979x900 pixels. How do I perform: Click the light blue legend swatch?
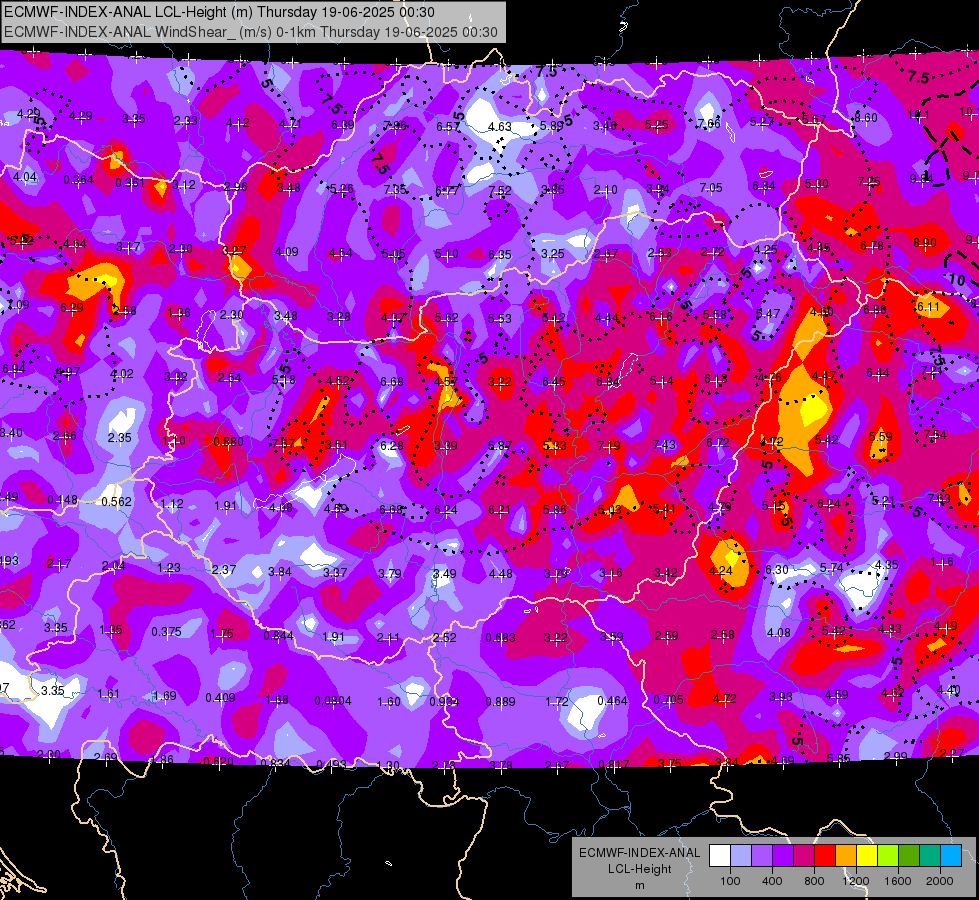(x=741, y=855)
